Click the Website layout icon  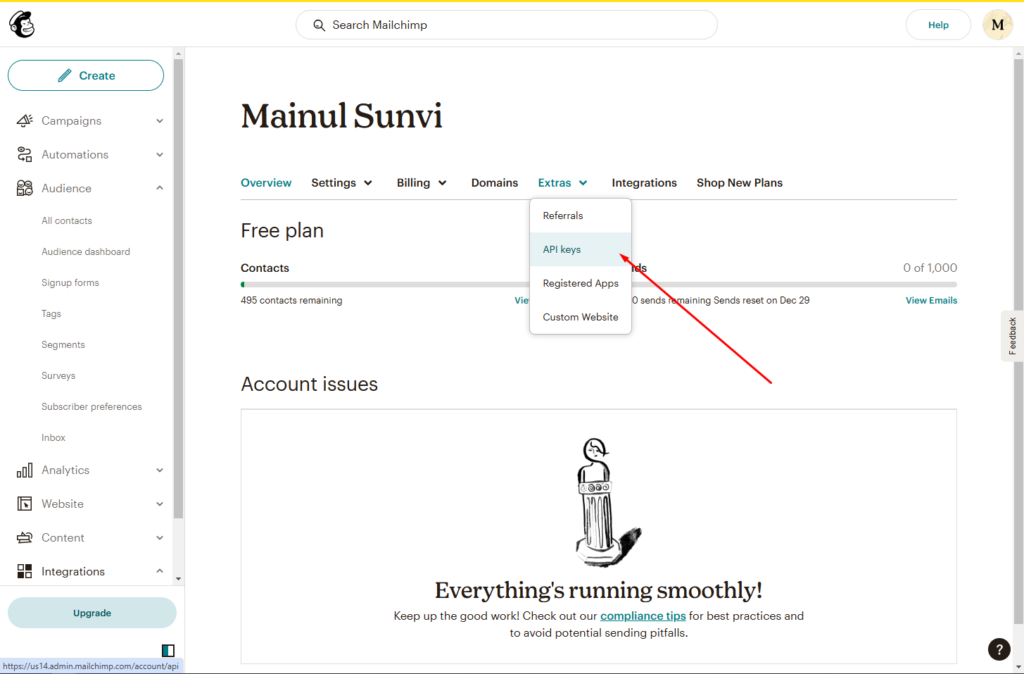coord(24,504)
